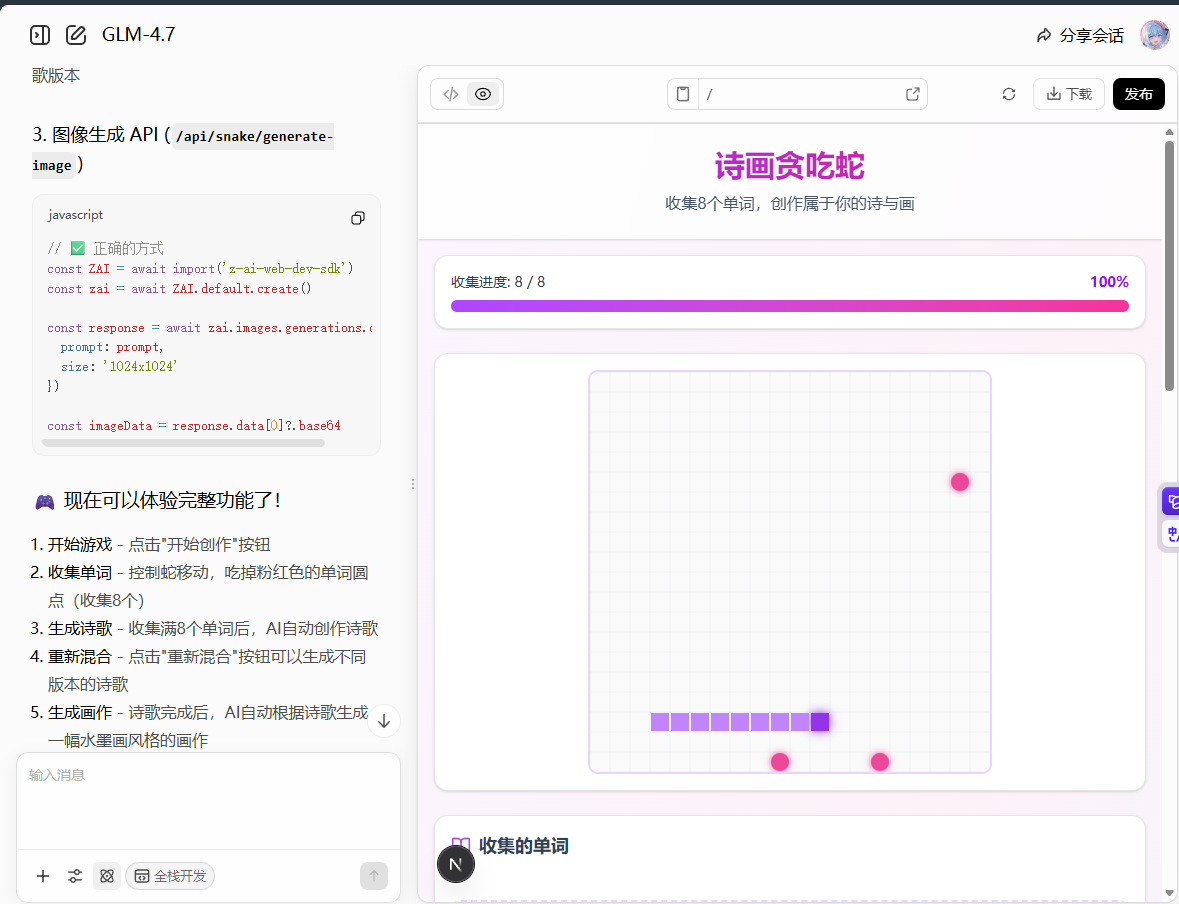Refresh the app preview
The image size is (1179, 904).
coord(1009,94)
